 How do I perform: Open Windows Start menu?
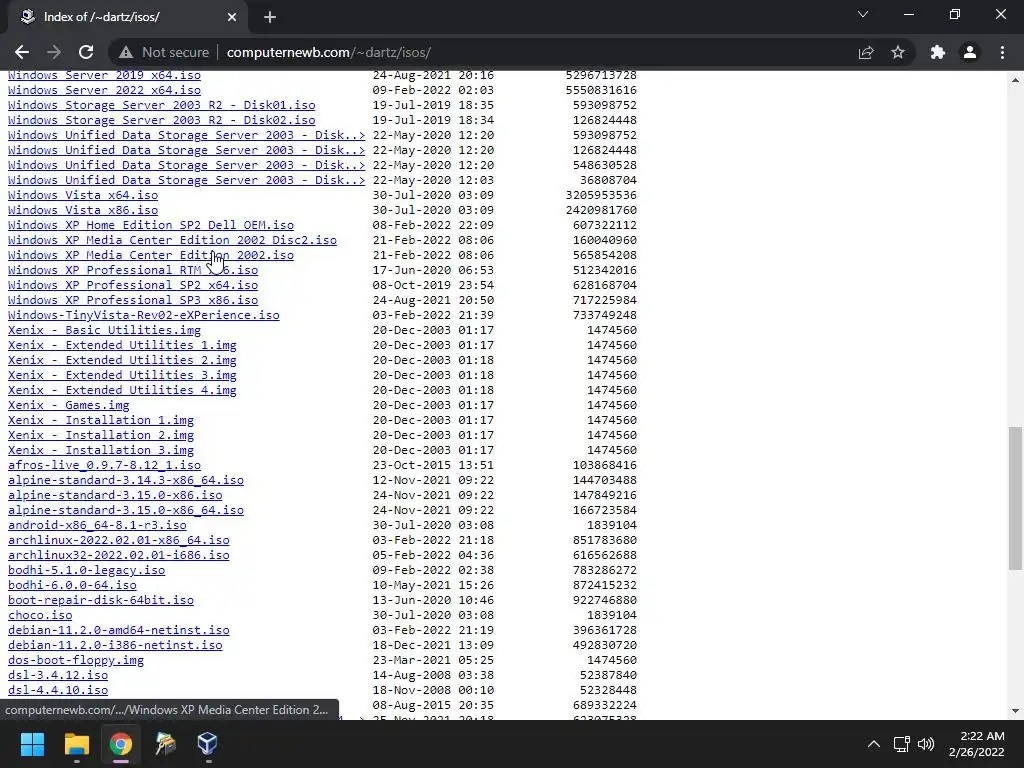click(32, 744)
